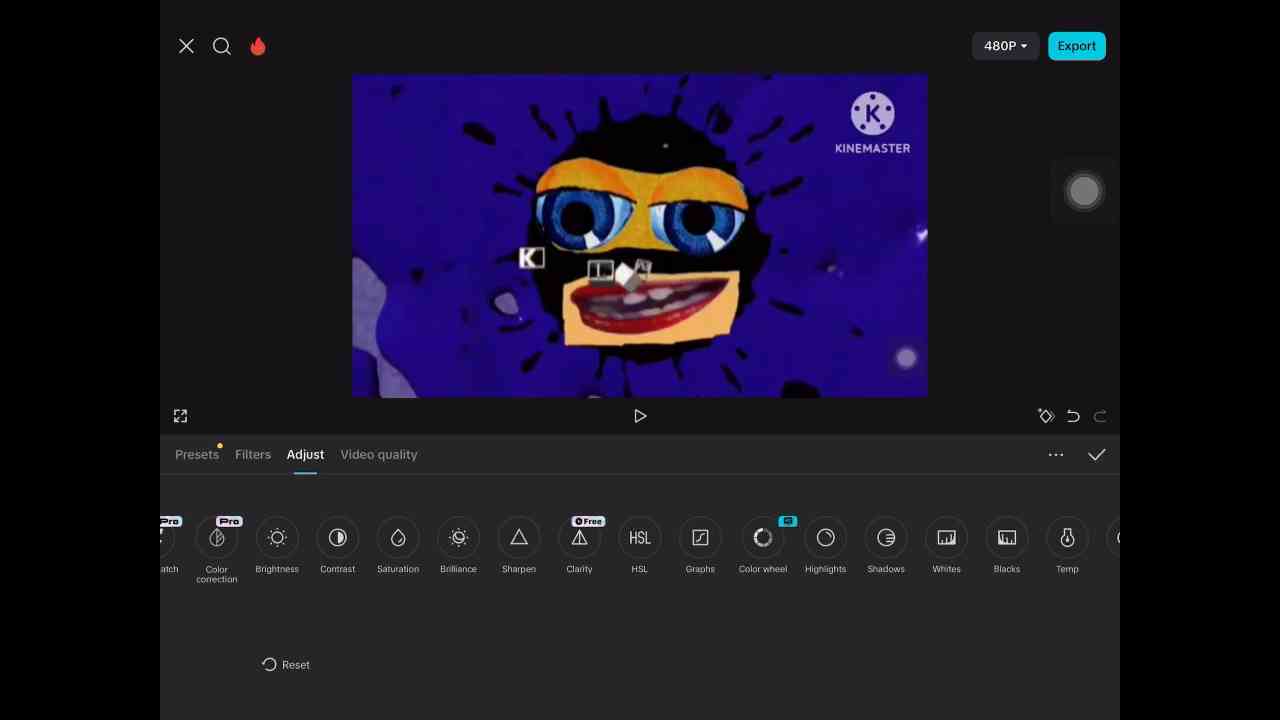This screenshot has height=720, width=1280.
Task: Switch to the Filters tab
Action: coord(253,455)
